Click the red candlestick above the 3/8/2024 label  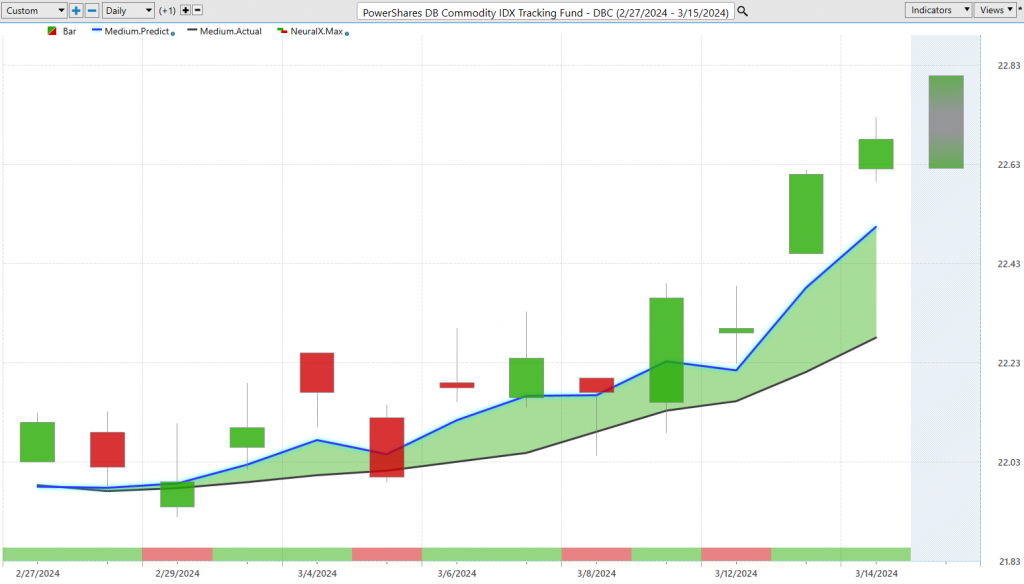[x=596, y=385]
